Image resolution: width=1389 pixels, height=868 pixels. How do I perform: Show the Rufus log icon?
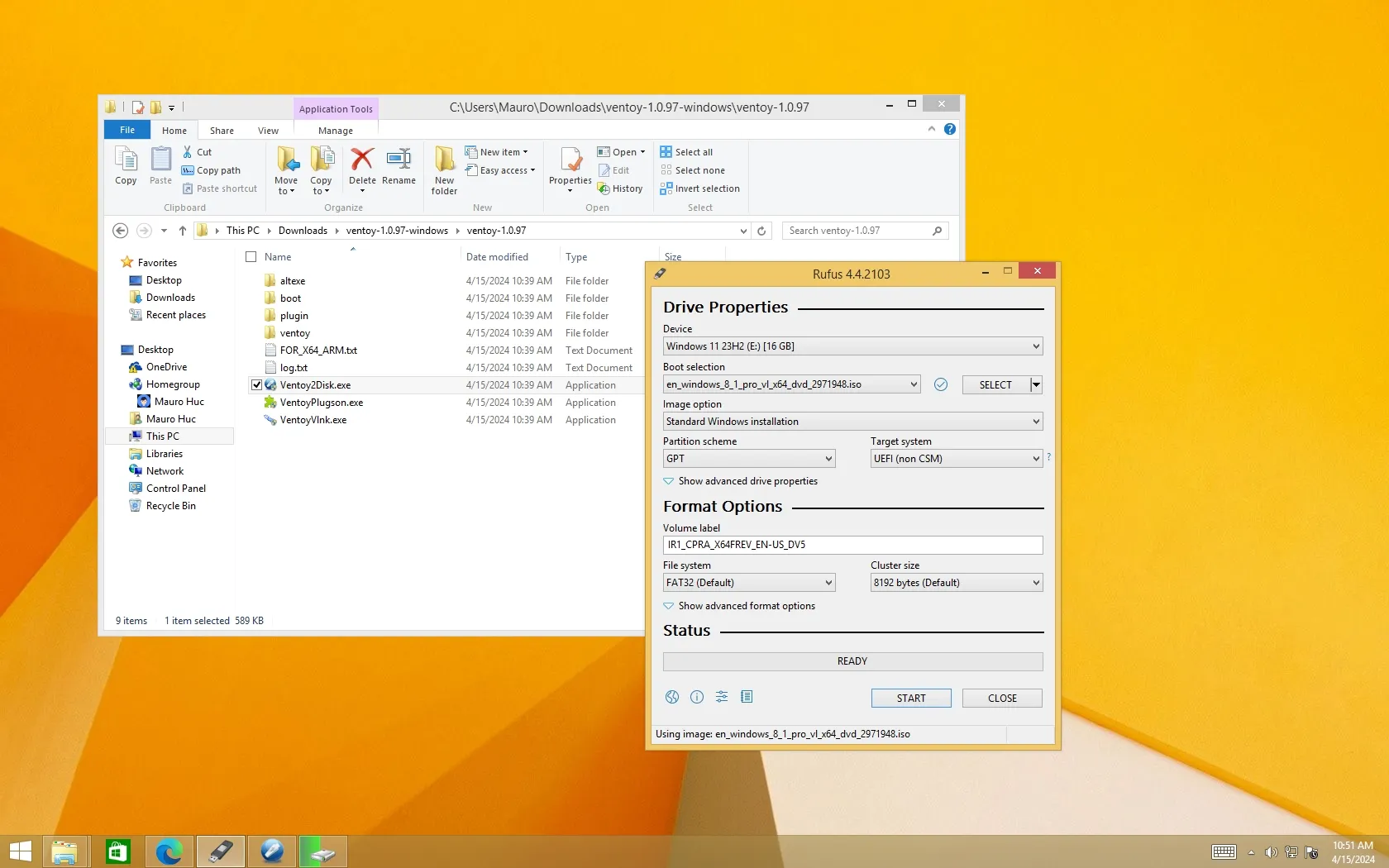(x=747, y=697)
